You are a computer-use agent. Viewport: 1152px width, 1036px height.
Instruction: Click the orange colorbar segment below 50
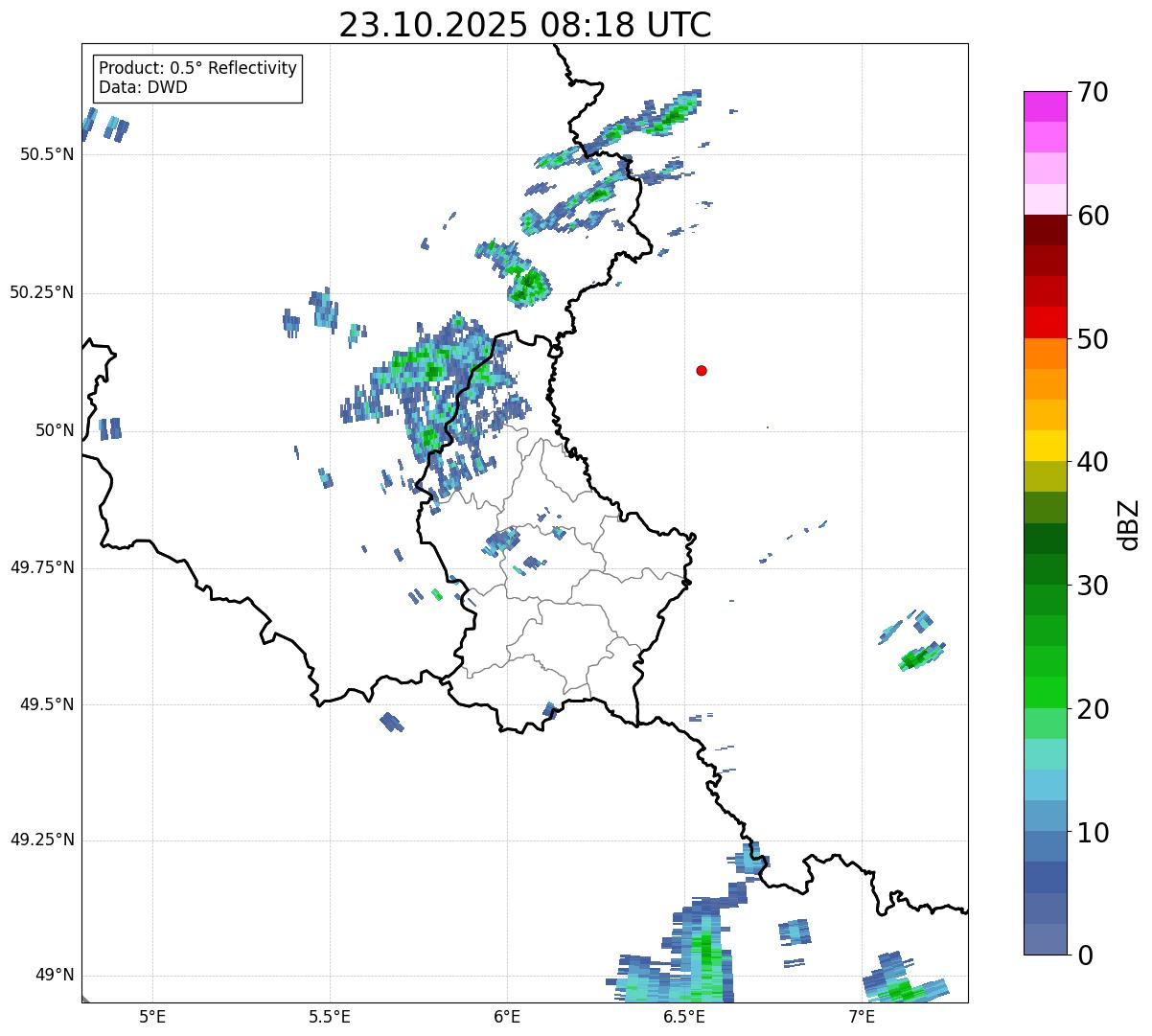[x=1045, y=354]
